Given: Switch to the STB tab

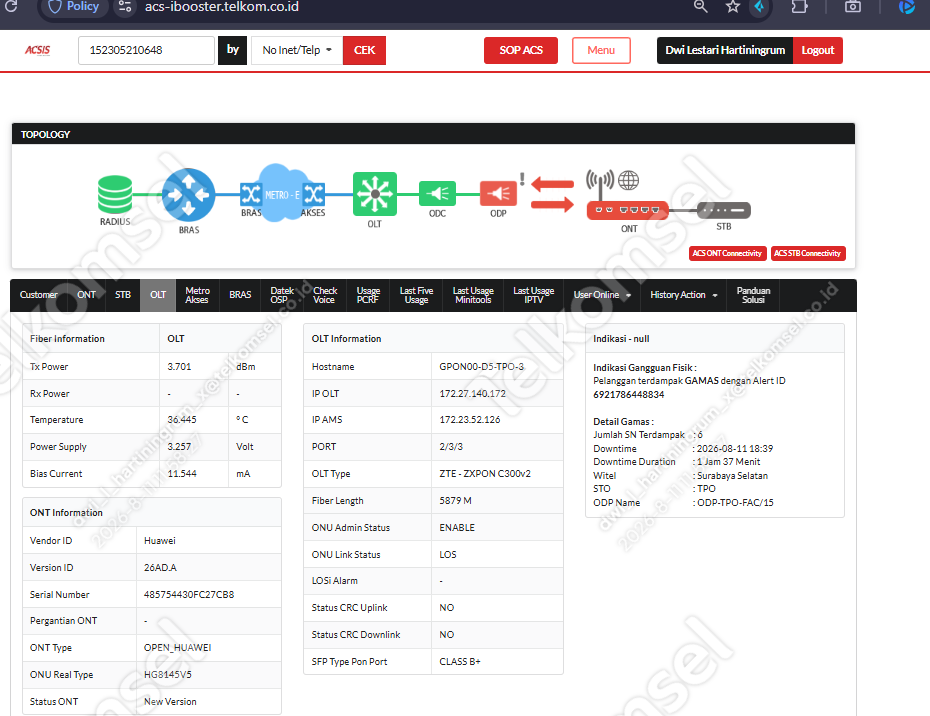Looking at the screenshot, I should (123, 295).
